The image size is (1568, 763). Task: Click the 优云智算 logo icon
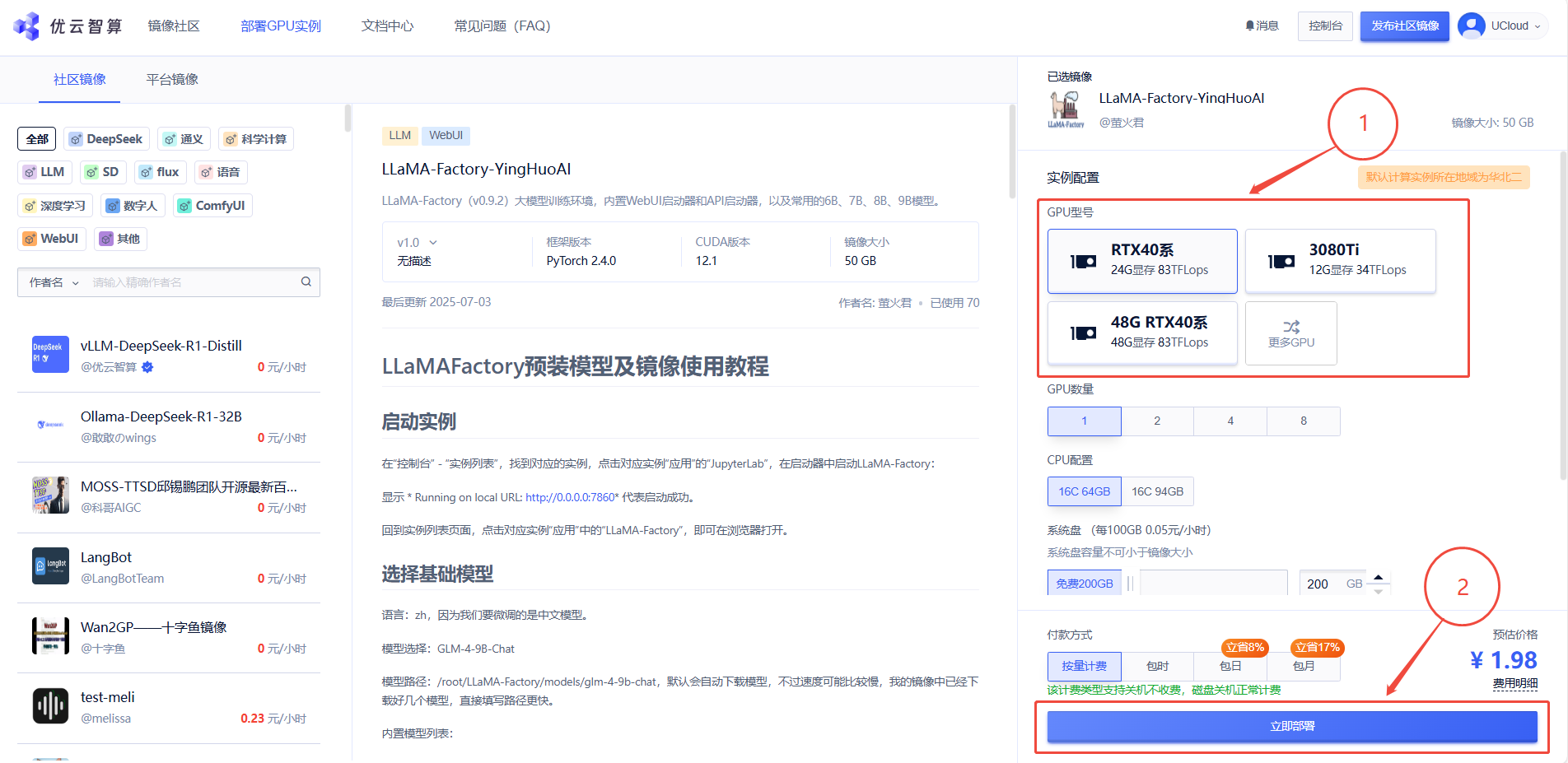coord(26,26)
